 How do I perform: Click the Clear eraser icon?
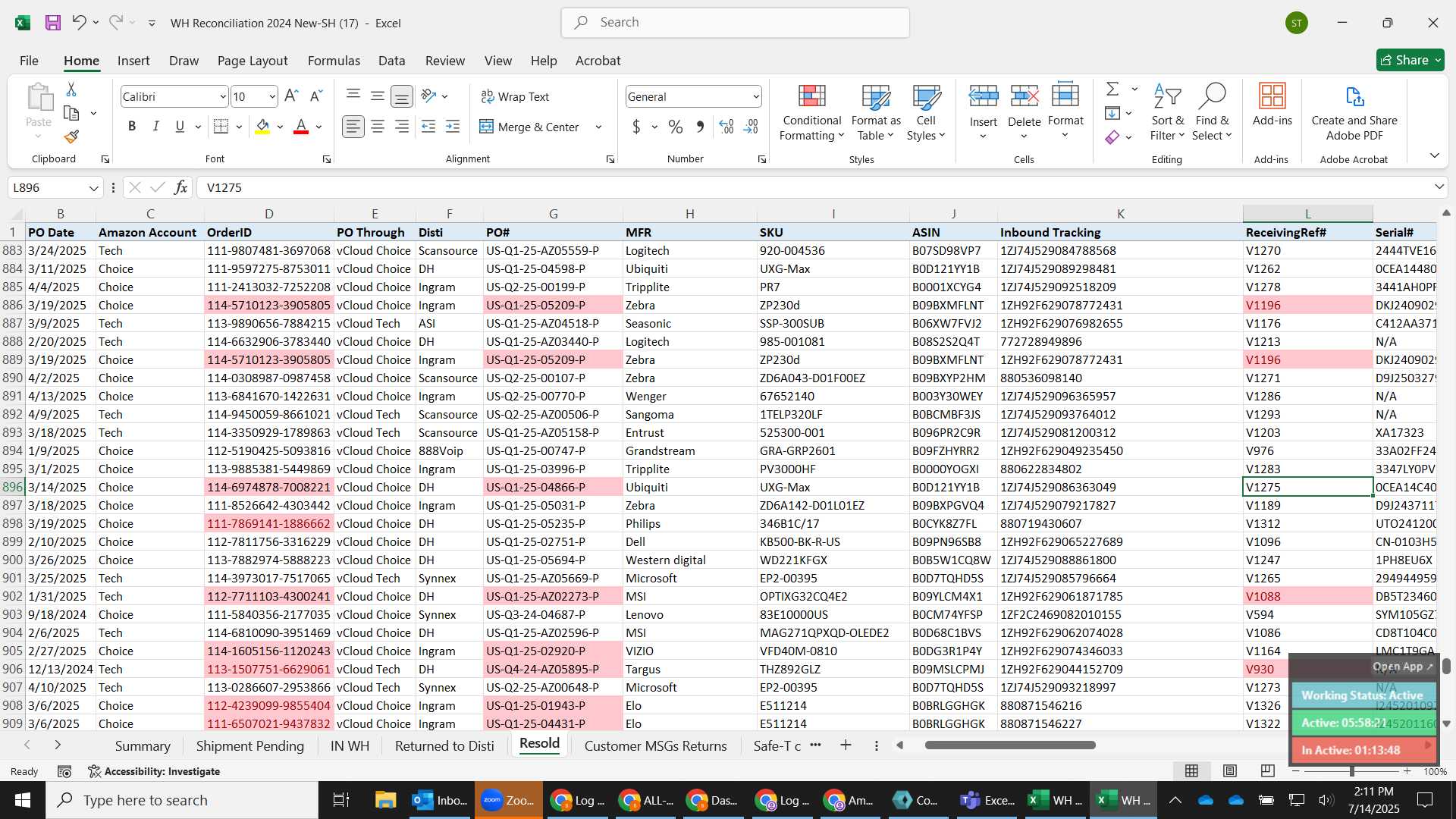pyautogui.click(x=1112, y=137)
